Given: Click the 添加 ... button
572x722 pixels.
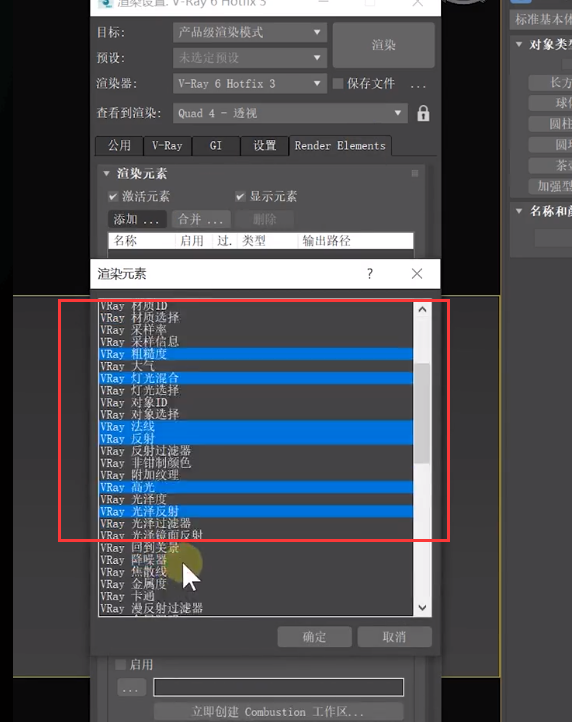Looking at the screenshot, I should click(x=137, y=220).
